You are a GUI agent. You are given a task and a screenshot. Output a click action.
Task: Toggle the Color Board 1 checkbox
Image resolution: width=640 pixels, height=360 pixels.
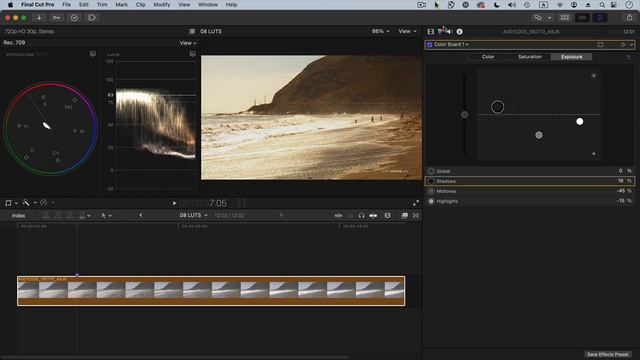[429, 44]
